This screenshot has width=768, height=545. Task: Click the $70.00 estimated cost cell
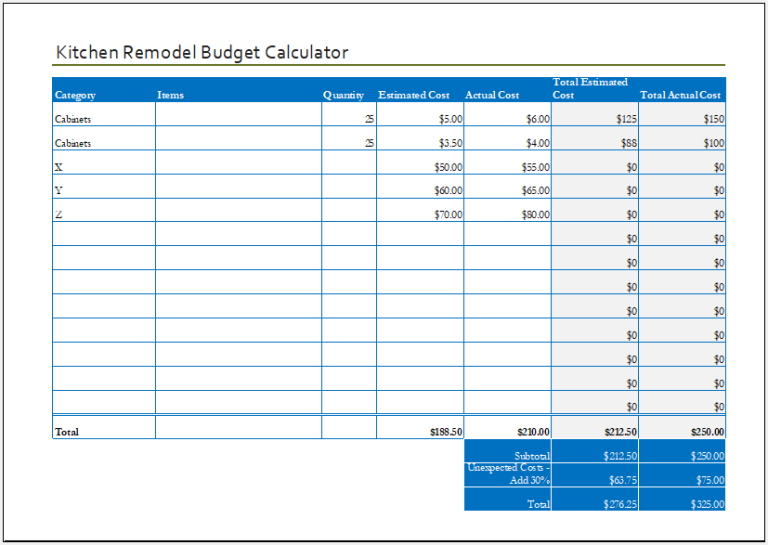(x=421, y=214)
